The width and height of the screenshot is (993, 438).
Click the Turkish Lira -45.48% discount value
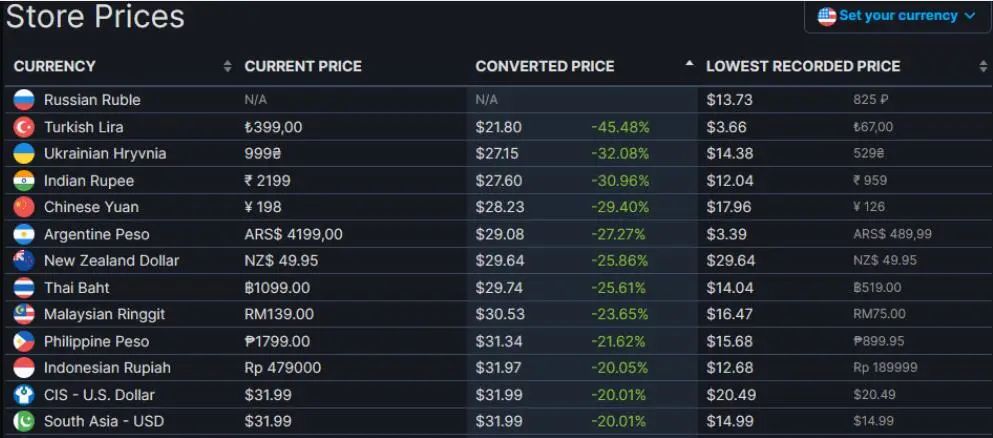[x=620, y=127]
